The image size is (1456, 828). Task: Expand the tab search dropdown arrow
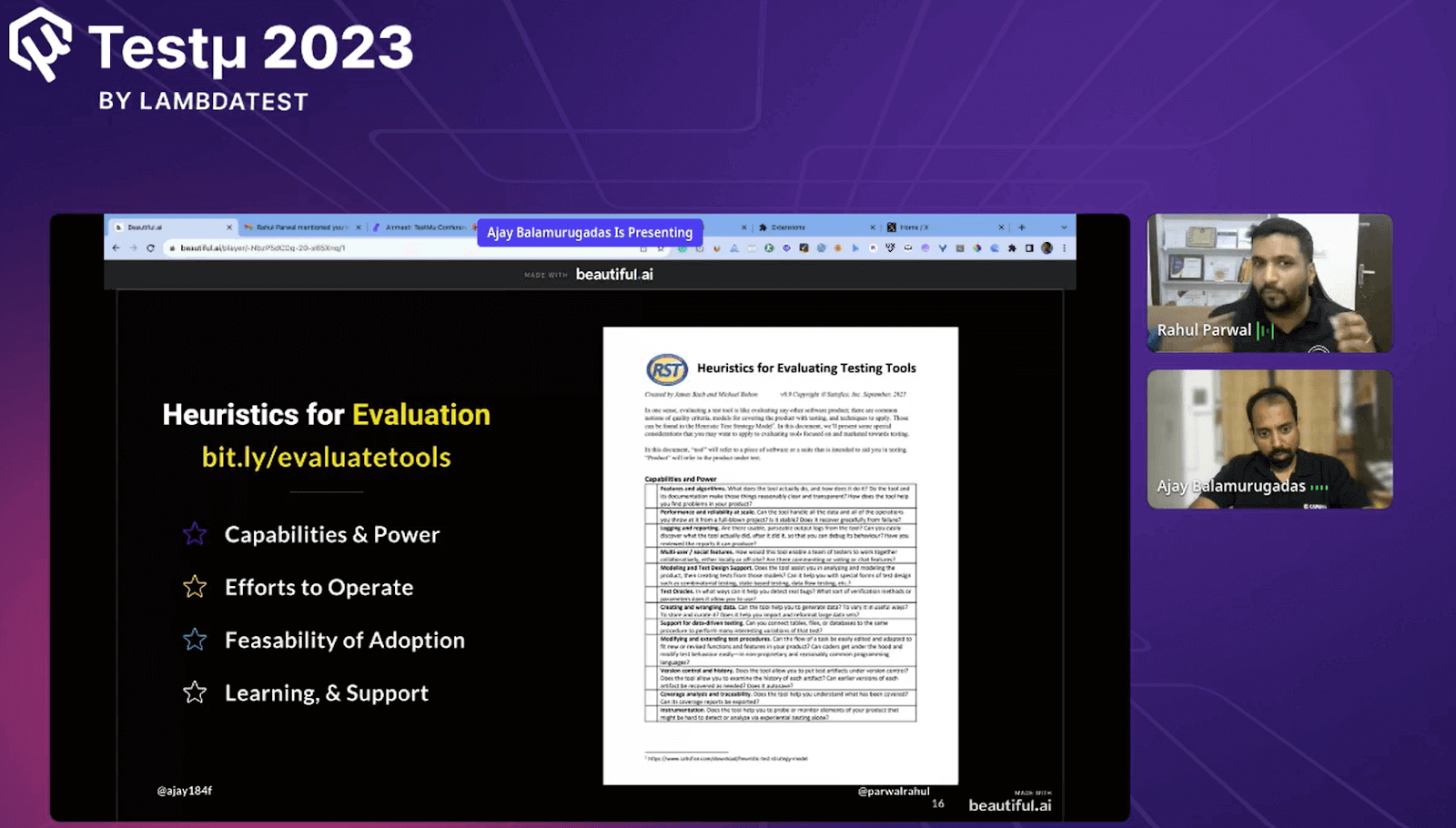tap(1064, 227)
